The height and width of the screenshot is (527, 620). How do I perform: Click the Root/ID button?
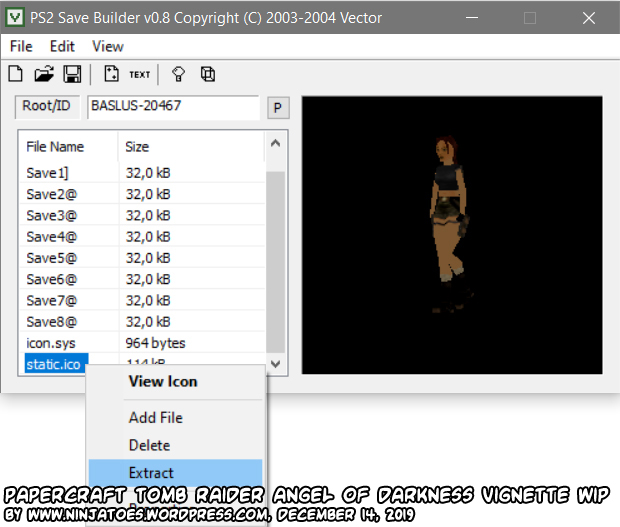(x=47, y=107)
